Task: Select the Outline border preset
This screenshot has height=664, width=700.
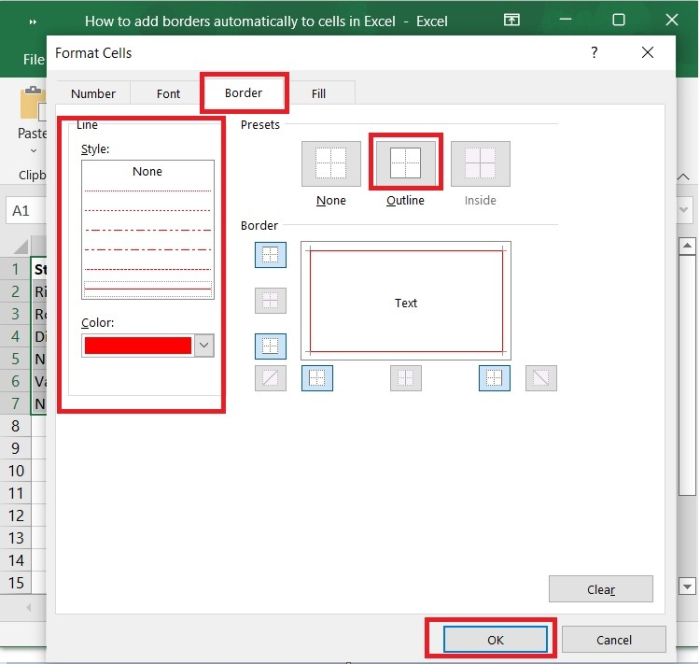Action: point(405,164)
